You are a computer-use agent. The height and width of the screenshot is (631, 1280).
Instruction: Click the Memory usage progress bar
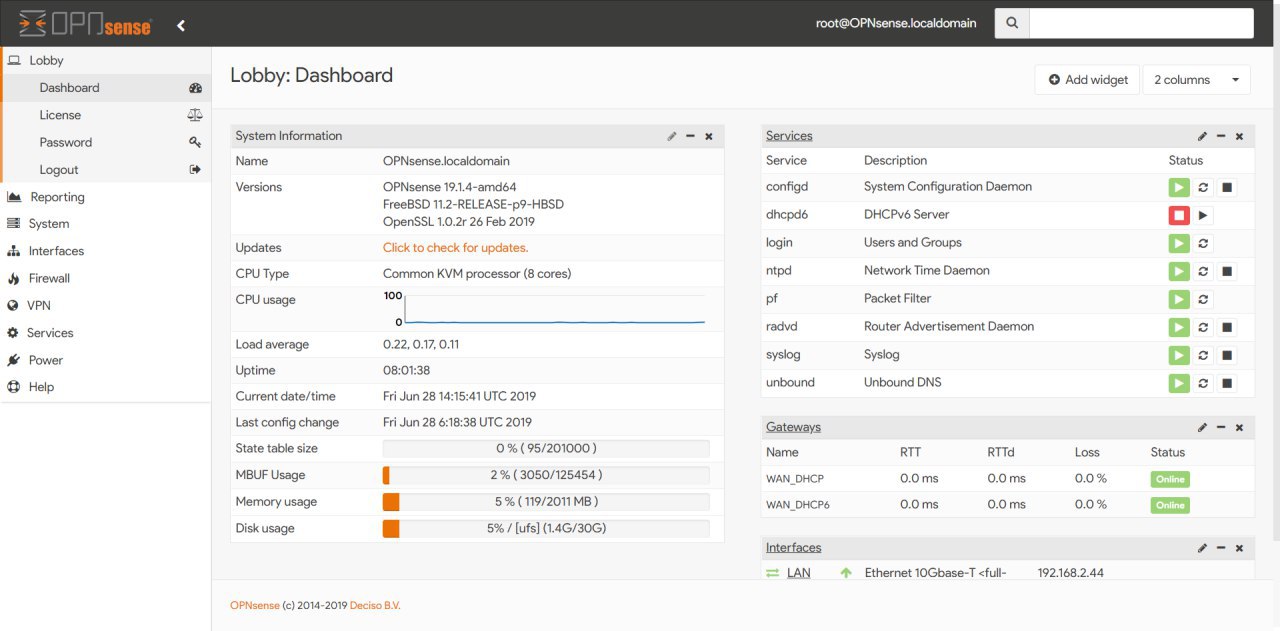pyautogui.click(x=546, y=502)
